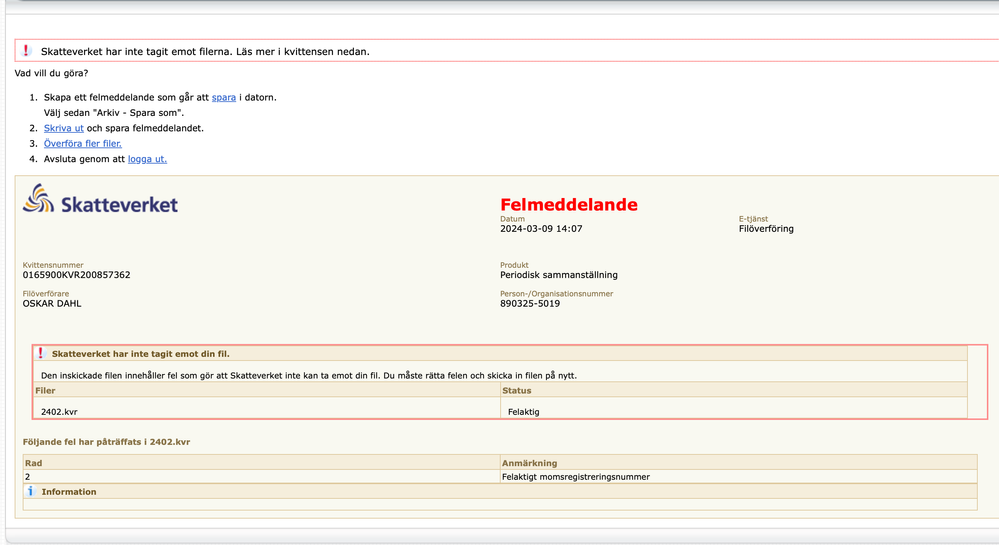Select the file name '2402.kvr' in table
This screenshot has height=545, width=999.
tap(59, 412)
